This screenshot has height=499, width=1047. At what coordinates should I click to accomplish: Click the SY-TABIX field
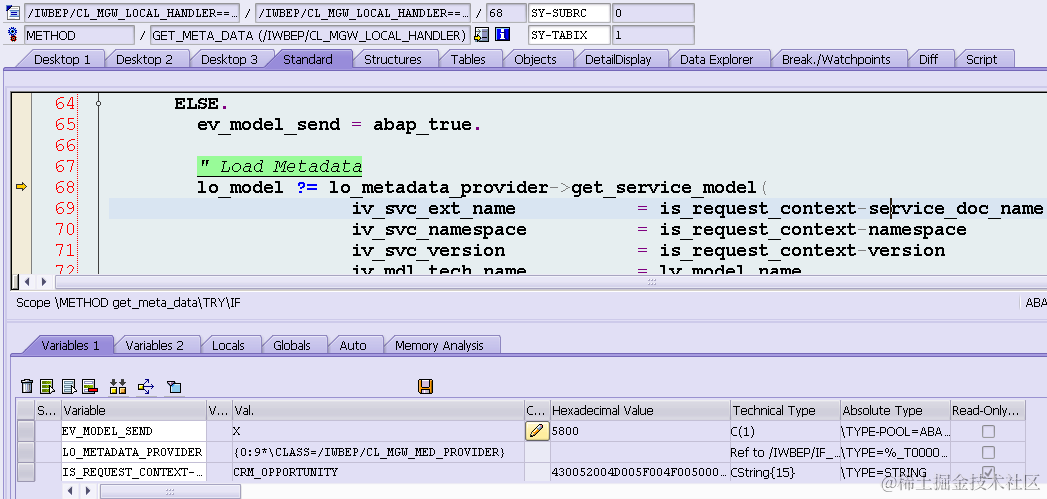click(x=569, y=35)
